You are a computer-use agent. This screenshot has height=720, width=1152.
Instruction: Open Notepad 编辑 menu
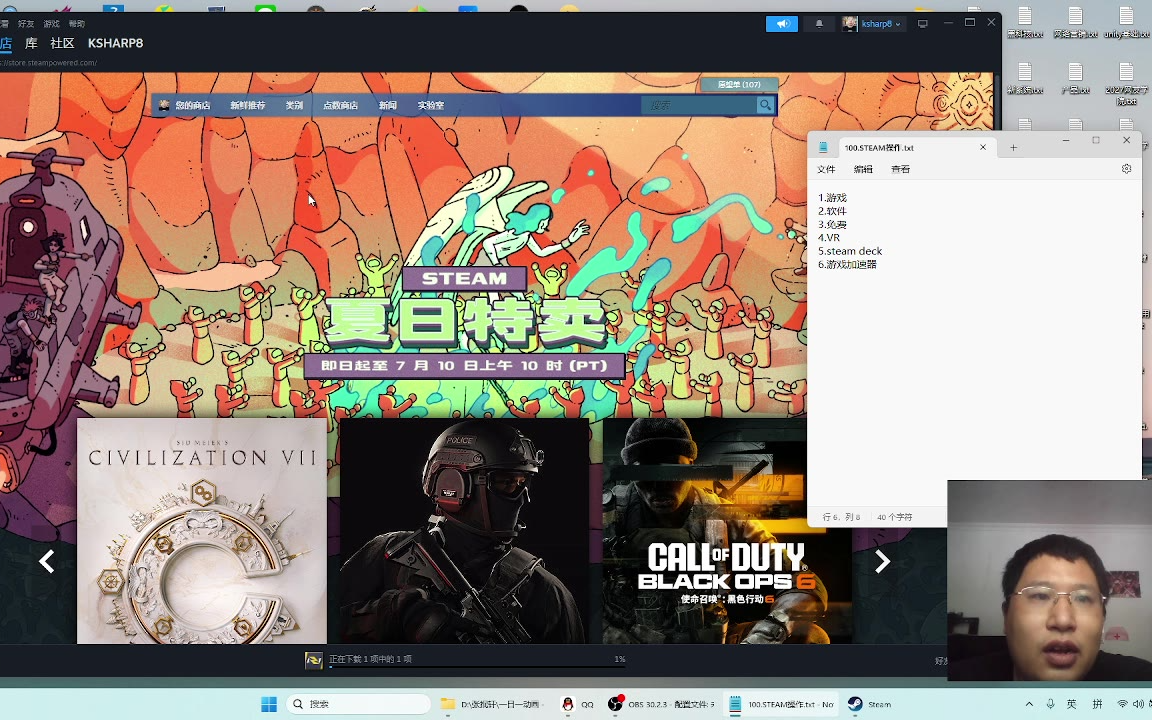(863, 169)
